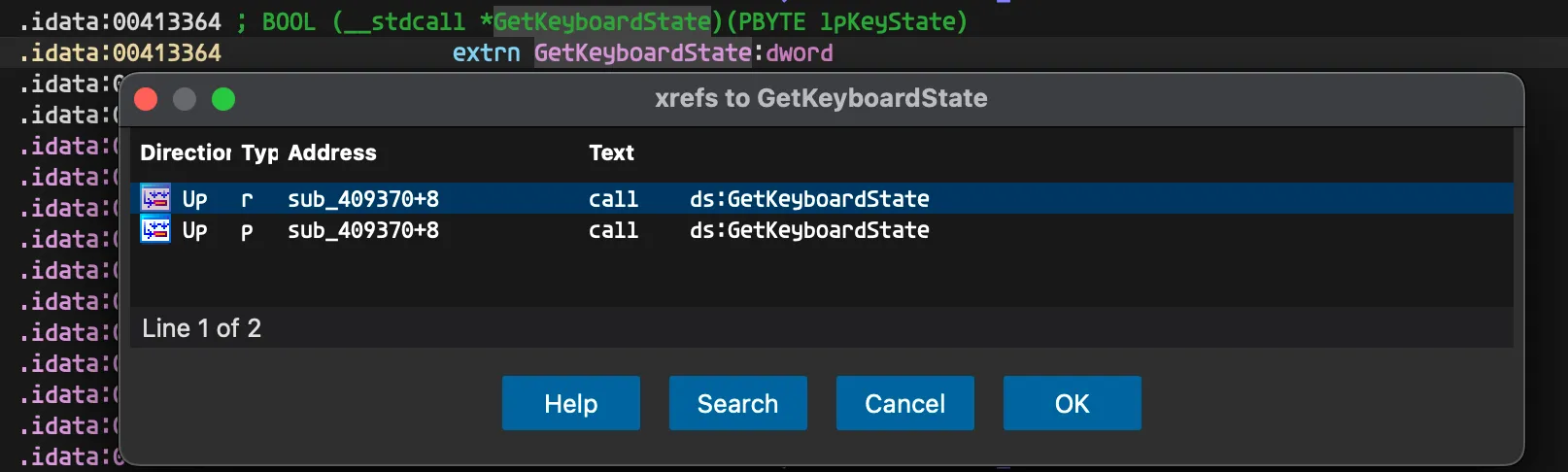
Task: Click the Search button
Action: coord(738,403)
